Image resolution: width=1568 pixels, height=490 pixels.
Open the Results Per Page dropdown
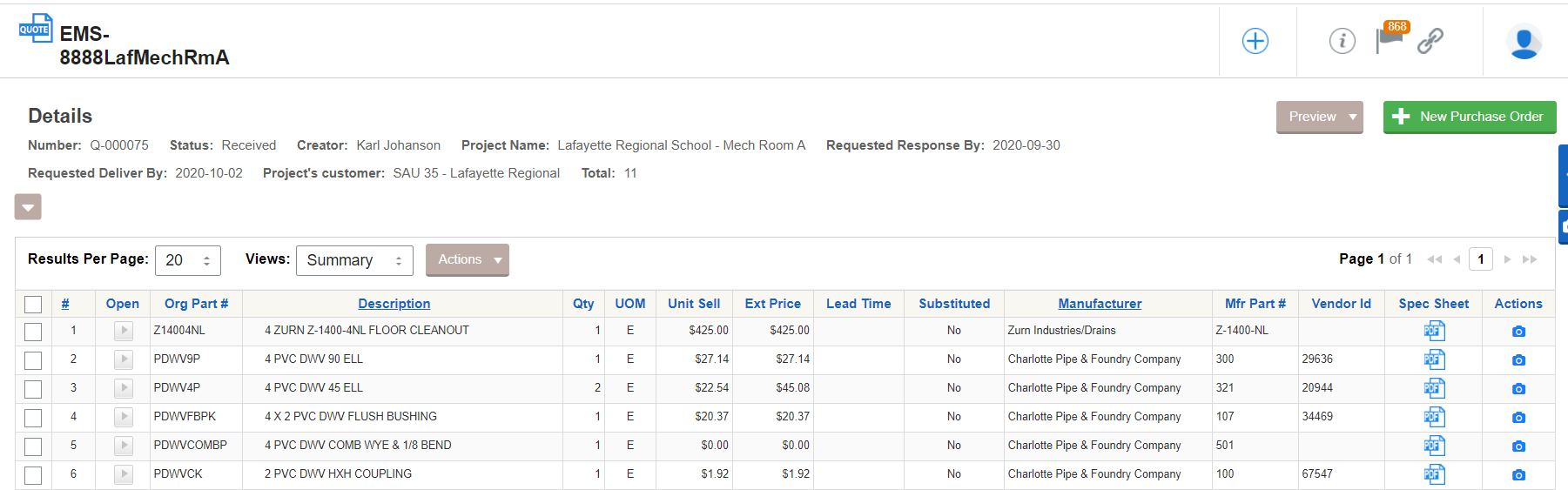click(x=188, y=260)
